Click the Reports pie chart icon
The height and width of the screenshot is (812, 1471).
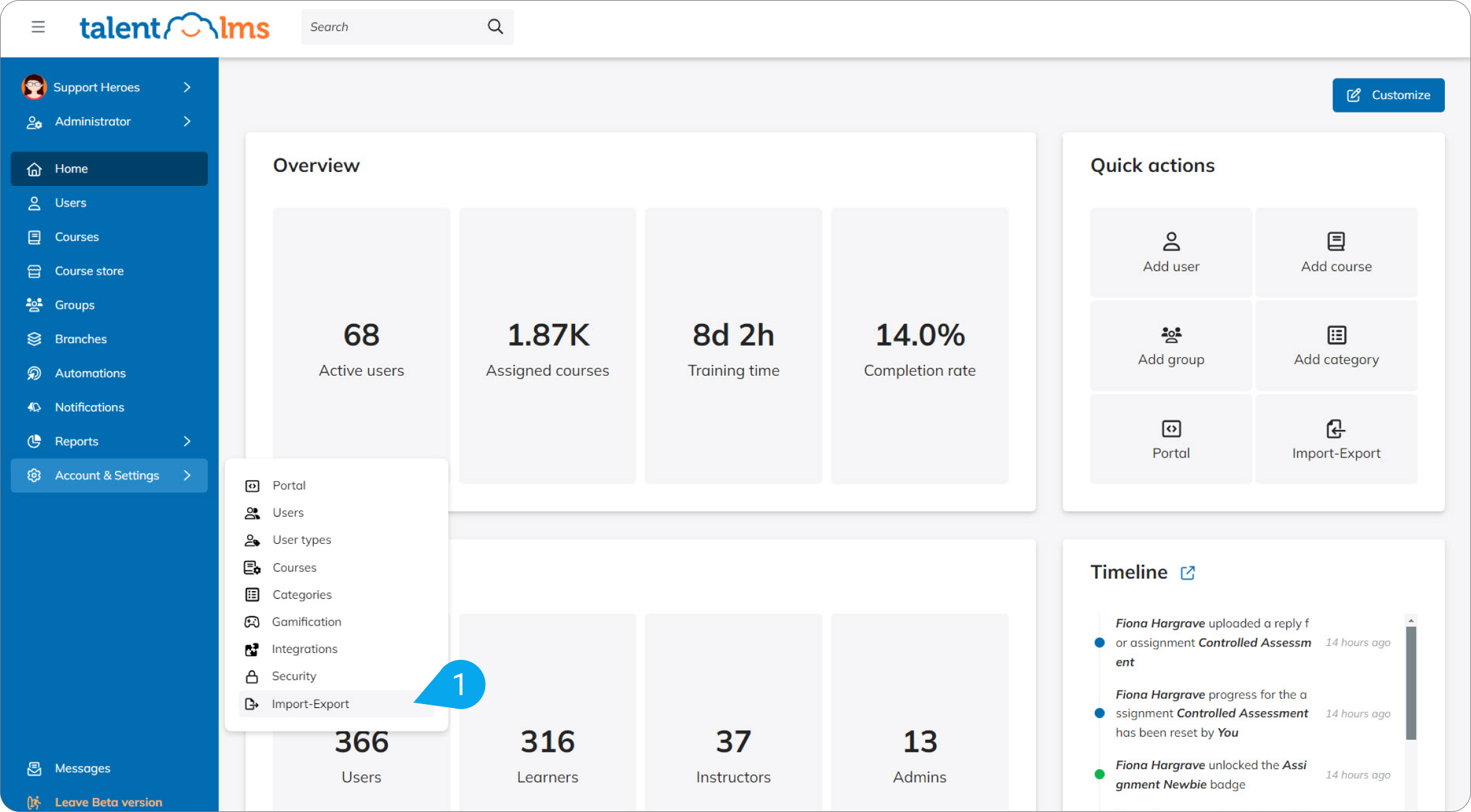point(35,441)
